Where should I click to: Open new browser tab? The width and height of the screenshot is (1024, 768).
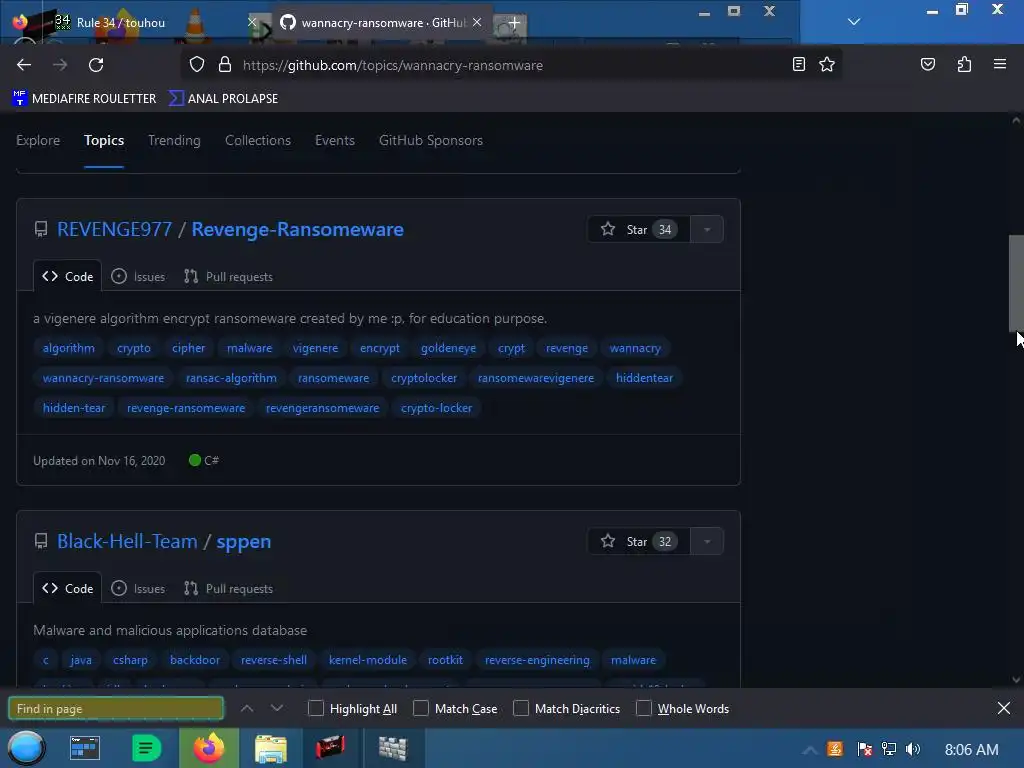(514, 23)
